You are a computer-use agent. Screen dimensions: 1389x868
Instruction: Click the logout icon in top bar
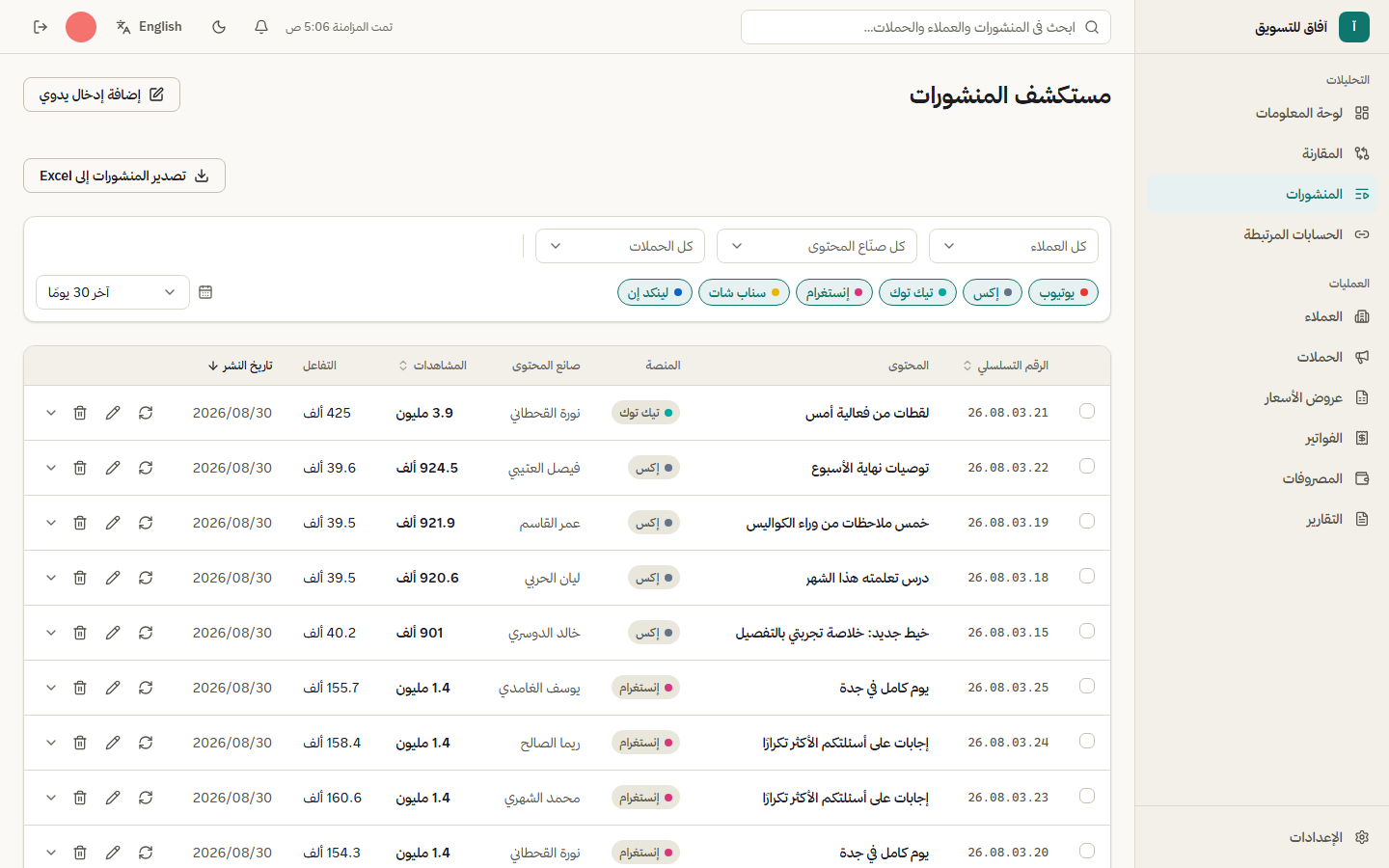pos(41,27)
